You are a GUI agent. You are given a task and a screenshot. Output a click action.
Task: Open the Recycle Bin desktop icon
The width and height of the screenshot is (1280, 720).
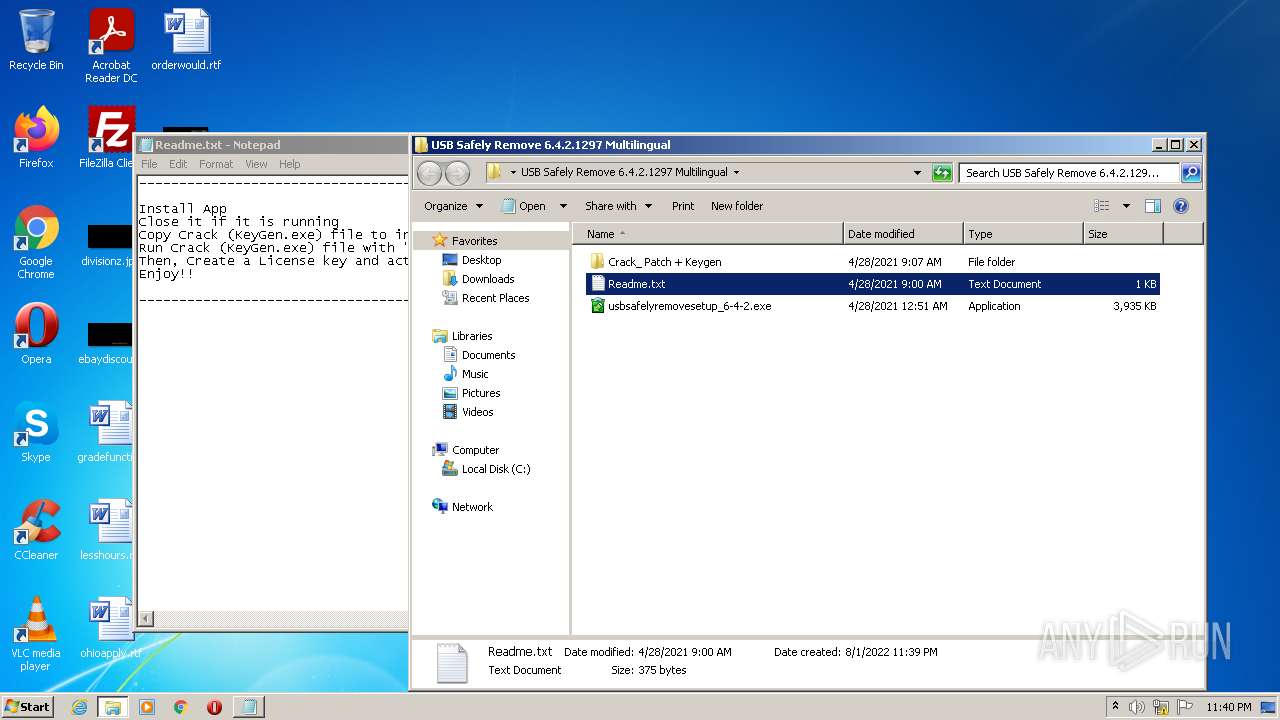pyautogui.click(x=36, y=40)
